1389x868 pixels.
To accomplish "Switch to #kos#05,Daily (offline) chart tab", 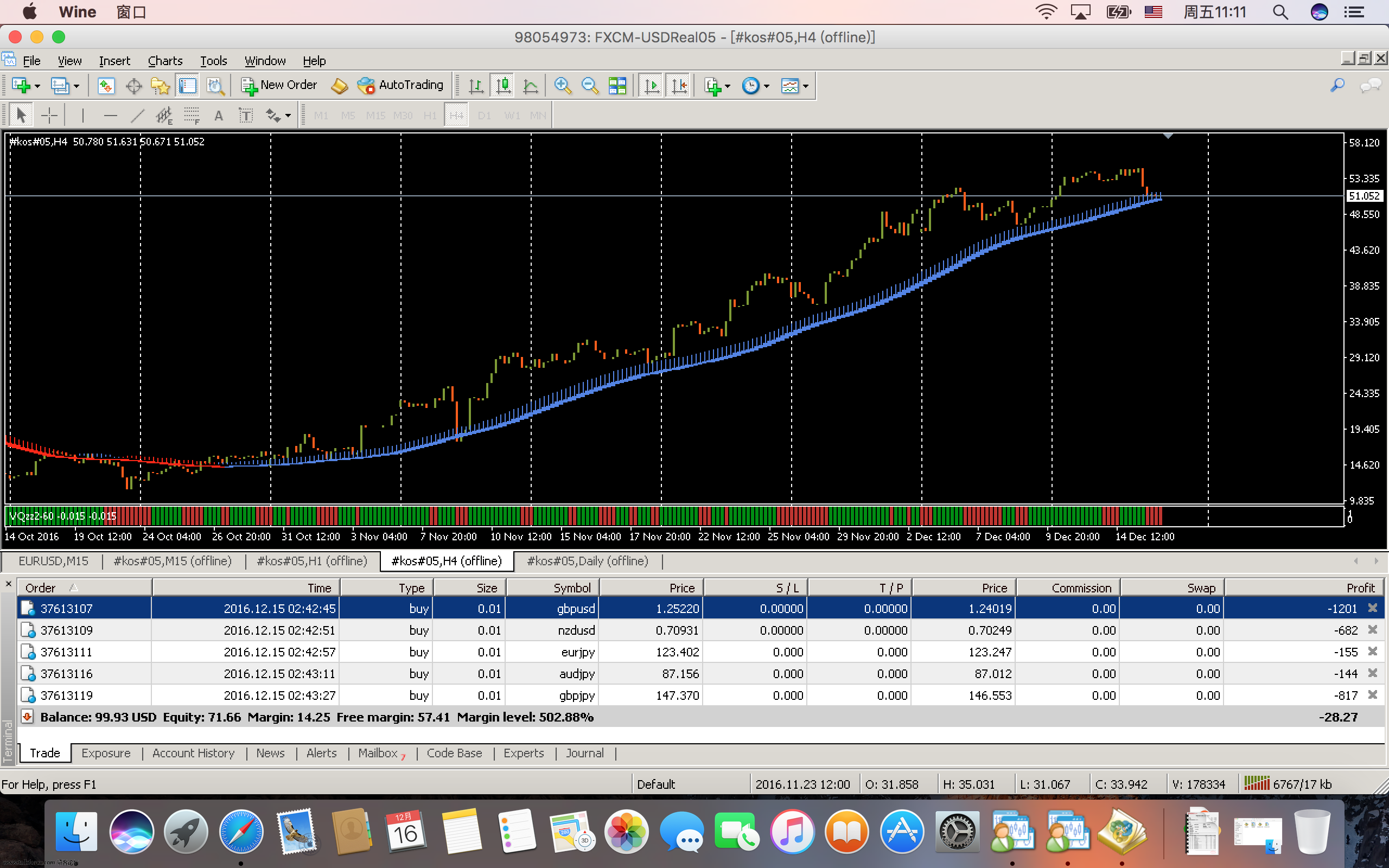I will pos(587,561).
